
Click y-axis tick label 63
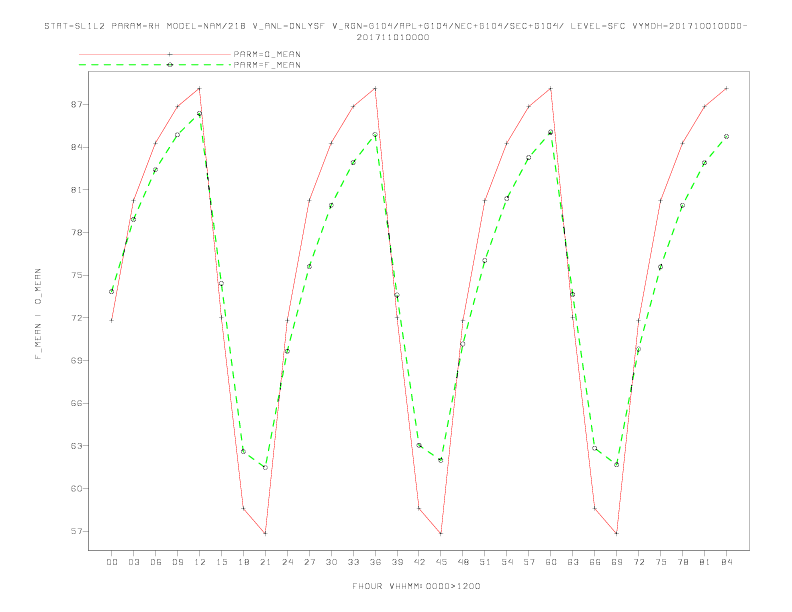pyautogui.click(x=76, y=446)
